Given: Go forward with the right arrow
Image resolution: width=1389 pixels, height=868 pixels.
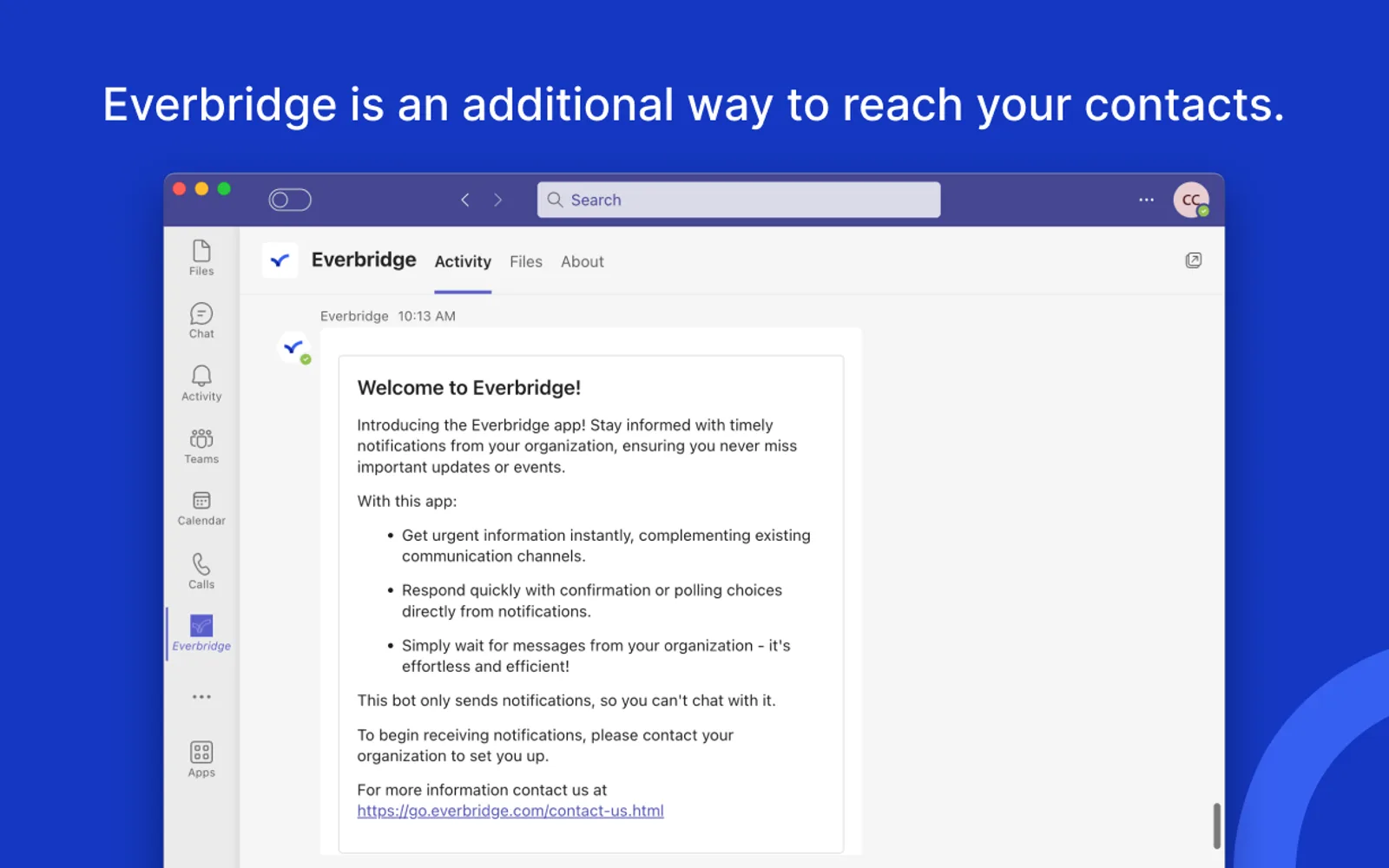Looking at the screenshot, I should (x=497, y=200).
